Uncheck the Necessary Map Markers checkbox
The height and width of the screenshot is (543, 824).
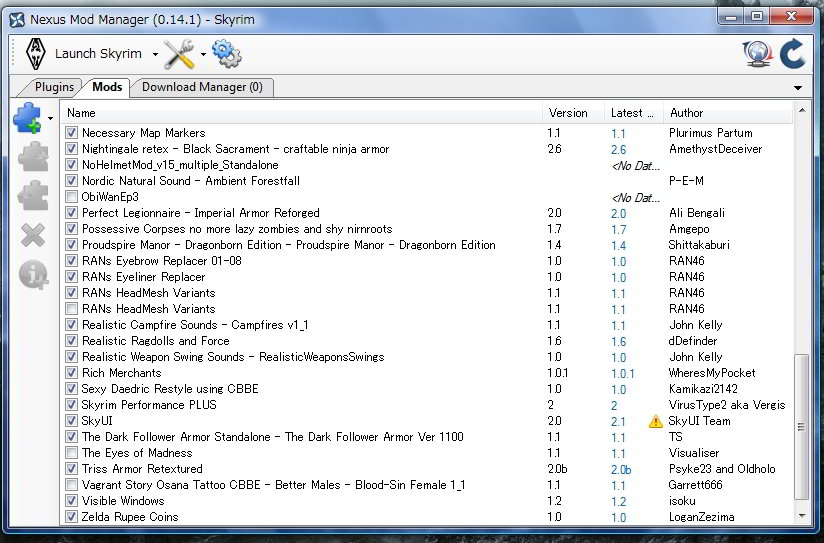point(71,133)
